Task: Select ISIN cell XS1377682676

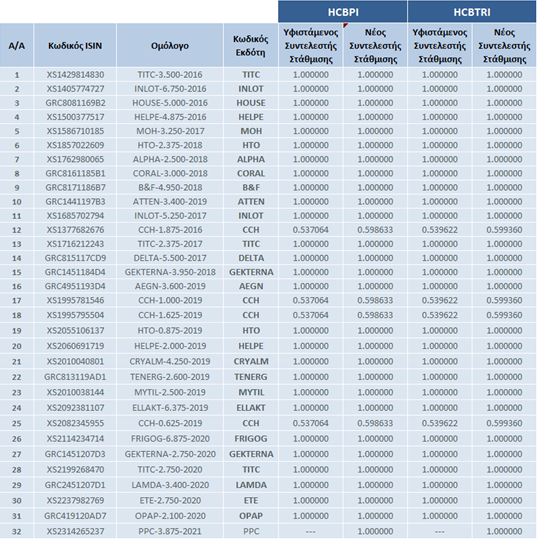Action: click(75, 230)
